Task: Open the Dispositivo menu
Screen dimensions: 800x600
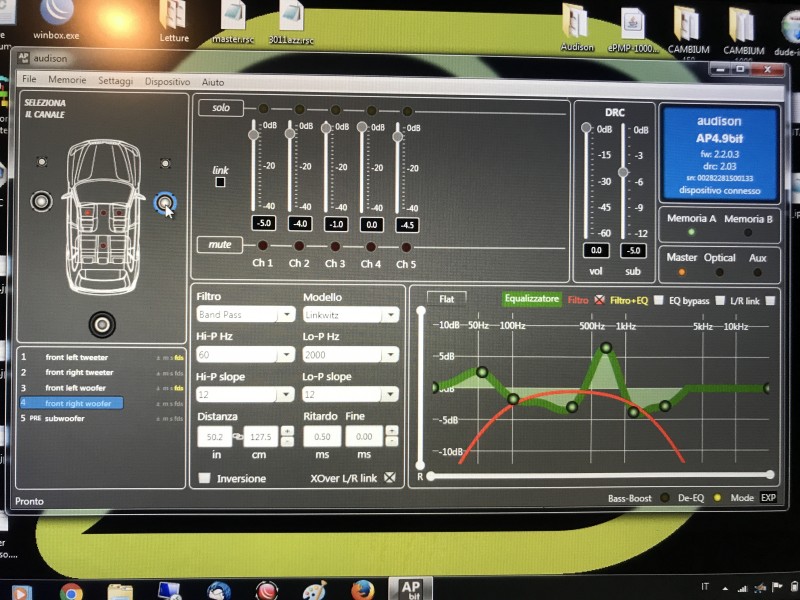Action: click(x=167, y=82)
